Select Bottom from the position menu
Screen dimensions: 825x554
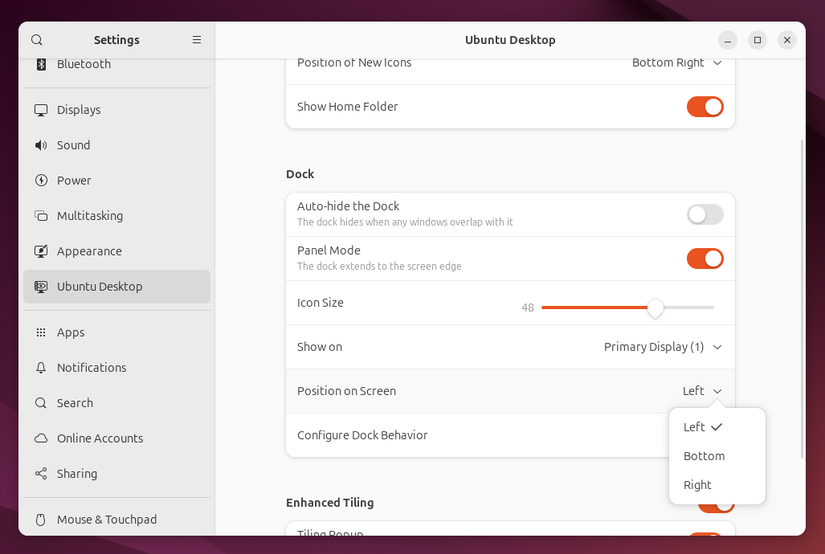(x=704, y=456)
